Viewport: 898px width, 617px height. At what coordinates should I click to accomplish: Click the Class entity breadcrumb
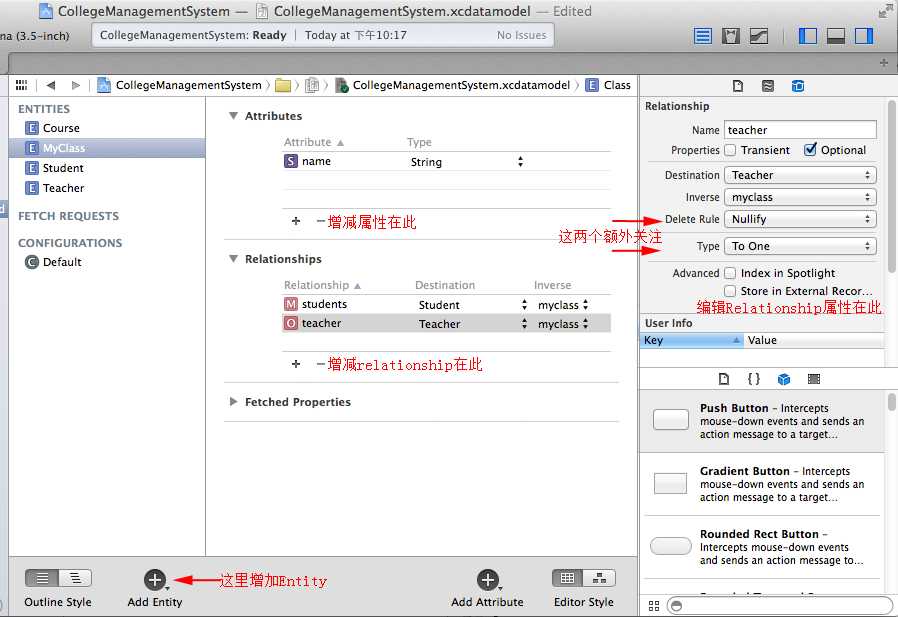[608, 85]
